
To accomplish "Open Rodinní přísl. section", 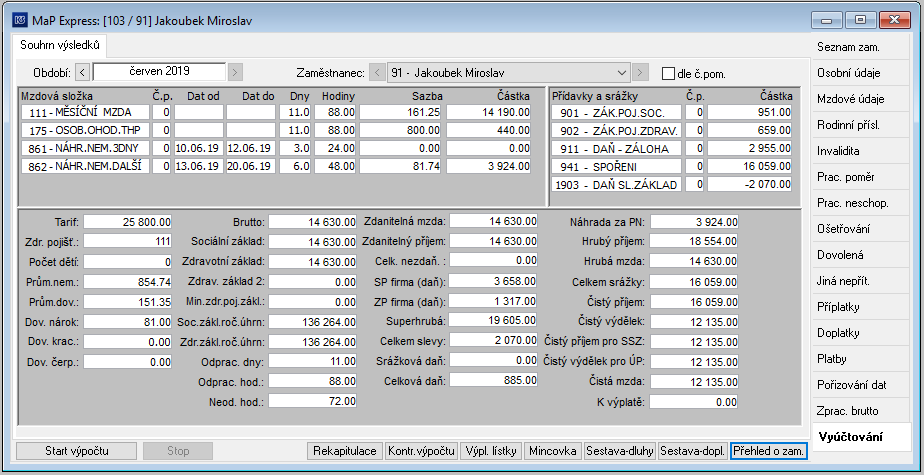I will (860, 125).
